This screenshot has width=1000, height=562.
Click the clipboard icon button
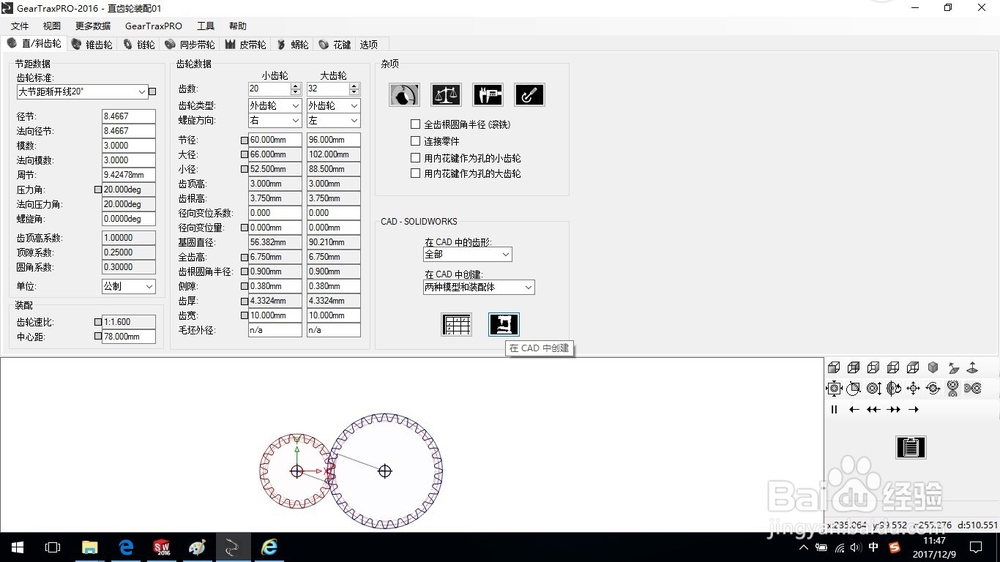tap(911, 447)
